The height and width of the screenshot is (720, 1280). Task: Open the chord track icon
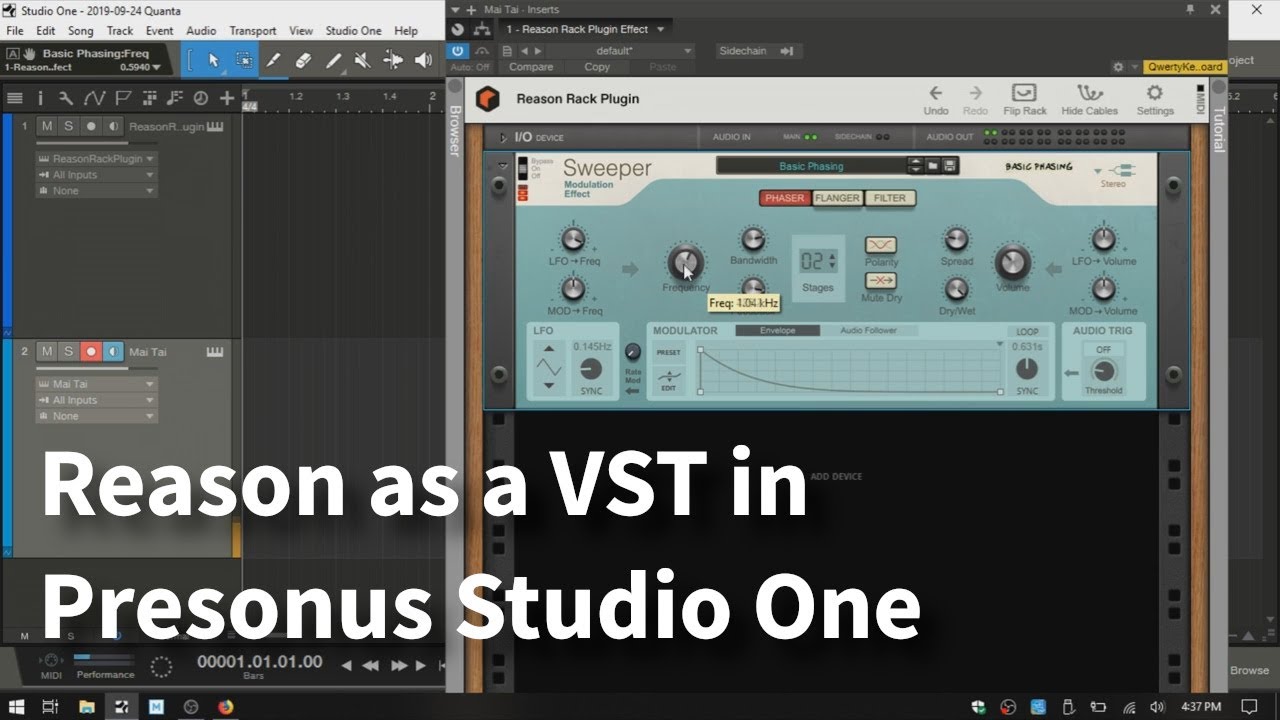(x=175, y=98)
